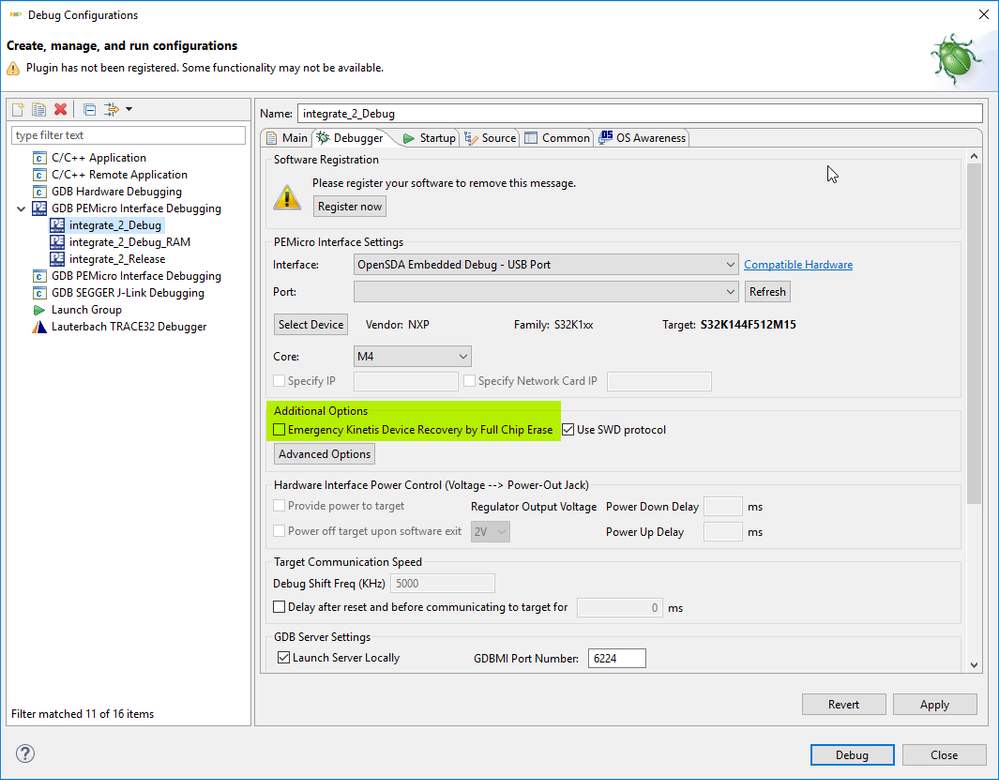This screenshot has height=780, width=999.
Task: Click the configuration Name input field
Action: pyautogui.click(x=640, y=113)
